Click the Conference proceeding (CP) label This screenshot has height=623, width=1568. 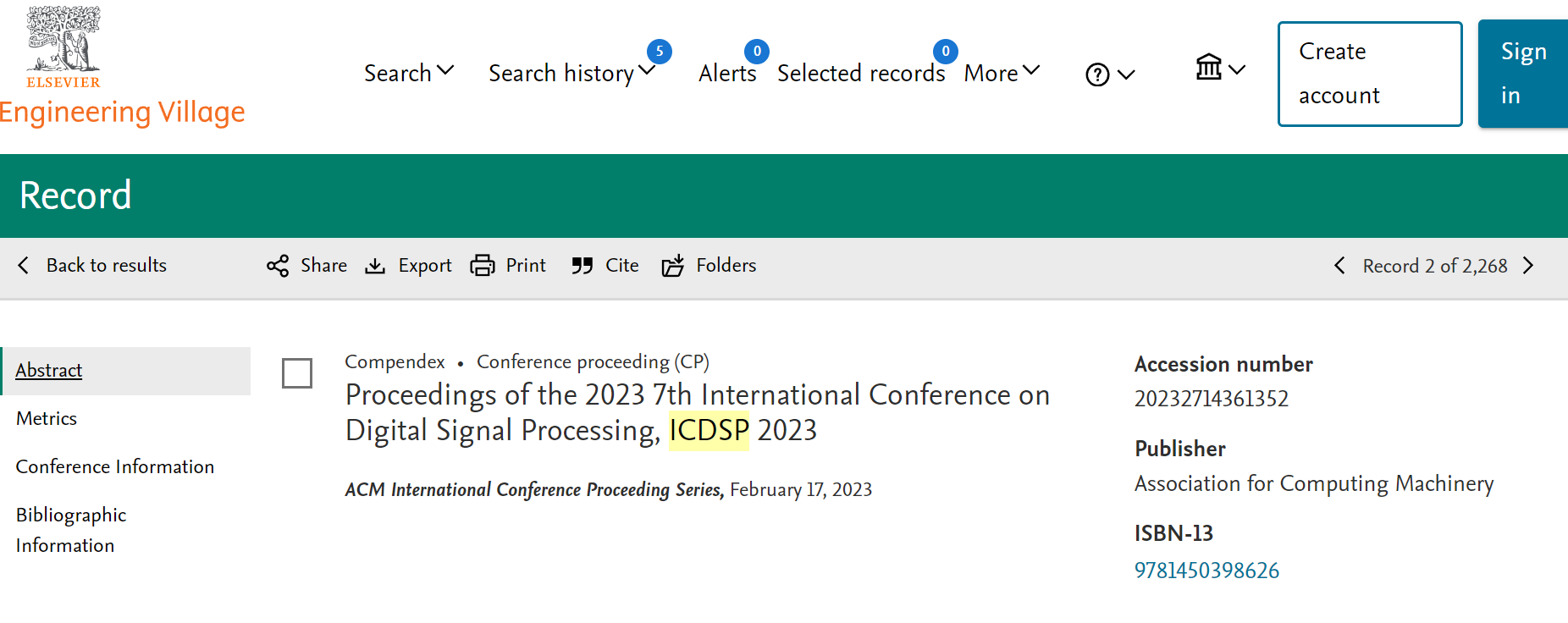593,362
